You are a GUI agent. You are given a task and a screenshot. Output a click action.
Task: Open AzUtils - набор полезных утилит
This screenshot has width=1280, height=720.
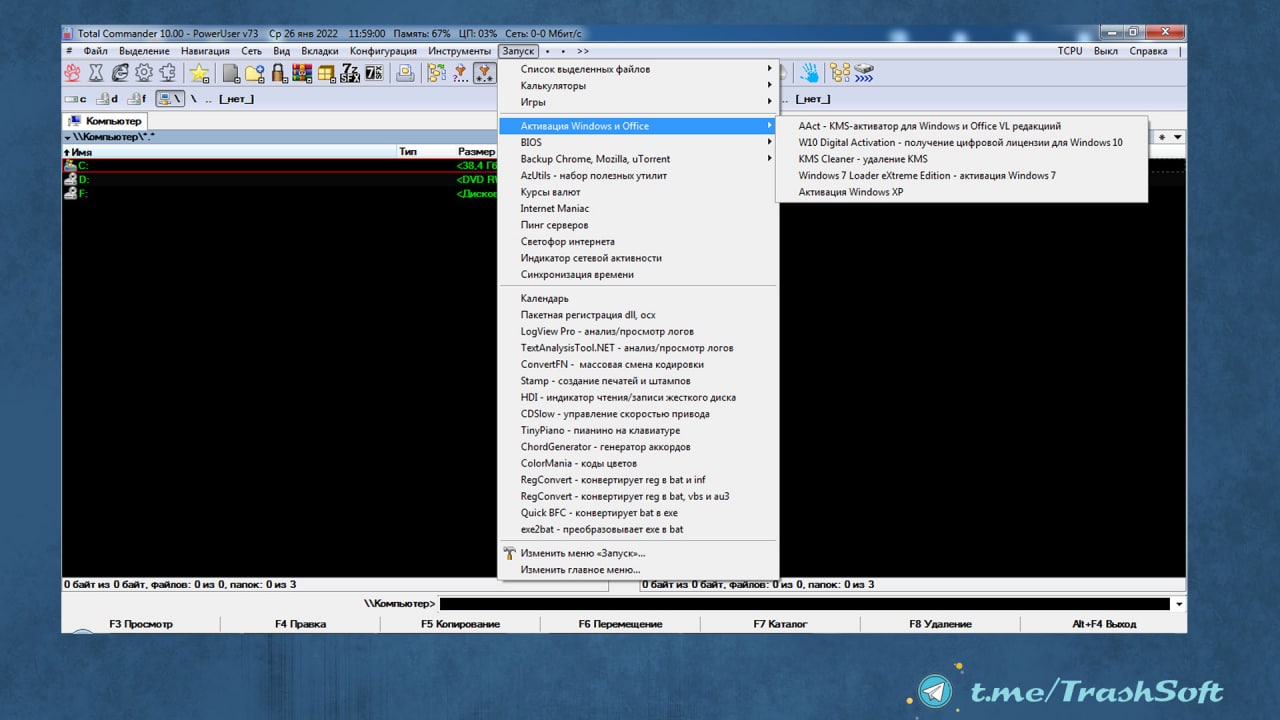click(638, 175)
